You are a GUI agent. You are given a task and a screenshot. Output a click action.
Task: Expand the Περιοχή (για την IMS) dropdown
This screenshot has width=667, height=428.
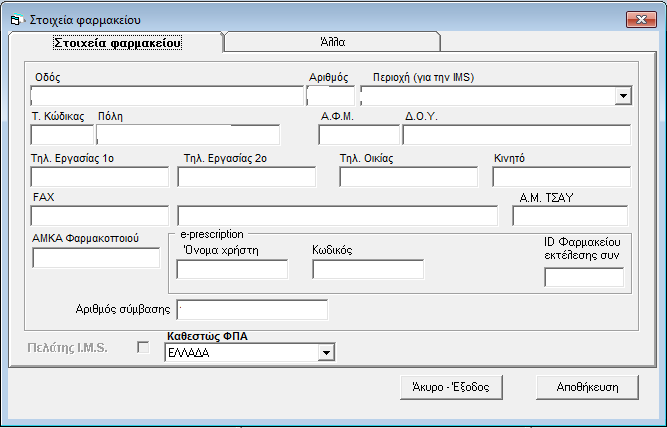(x=623, y=96)
